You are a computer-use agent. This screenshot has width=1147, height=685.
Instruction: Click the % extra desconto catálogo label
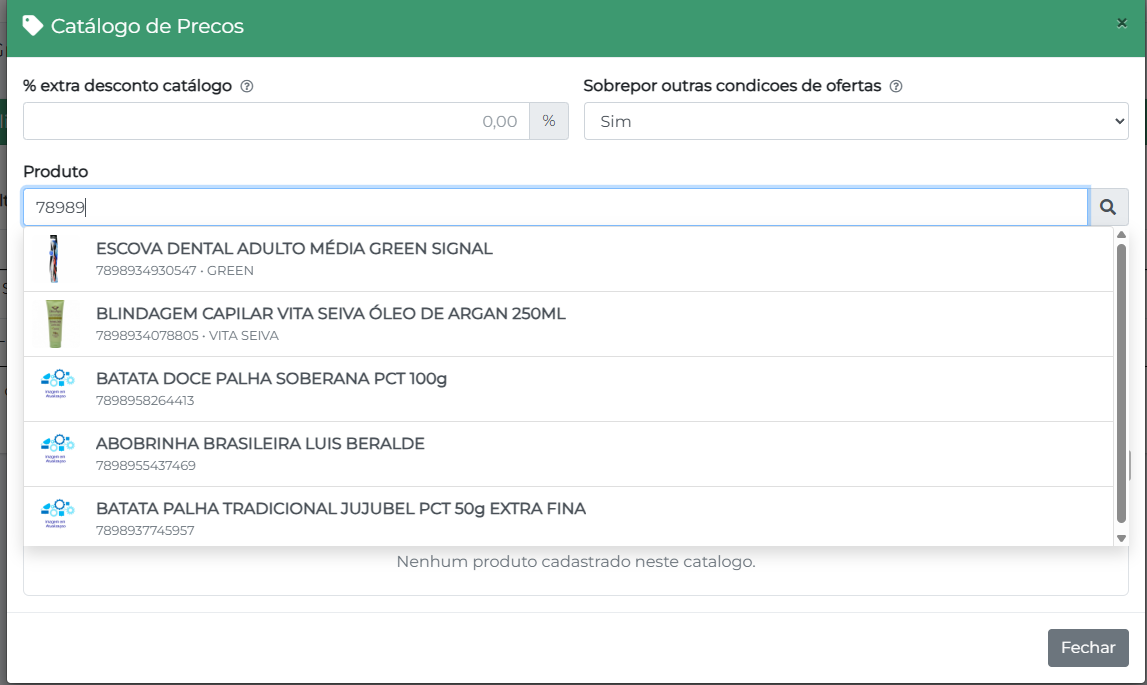[x=127, y=86]
